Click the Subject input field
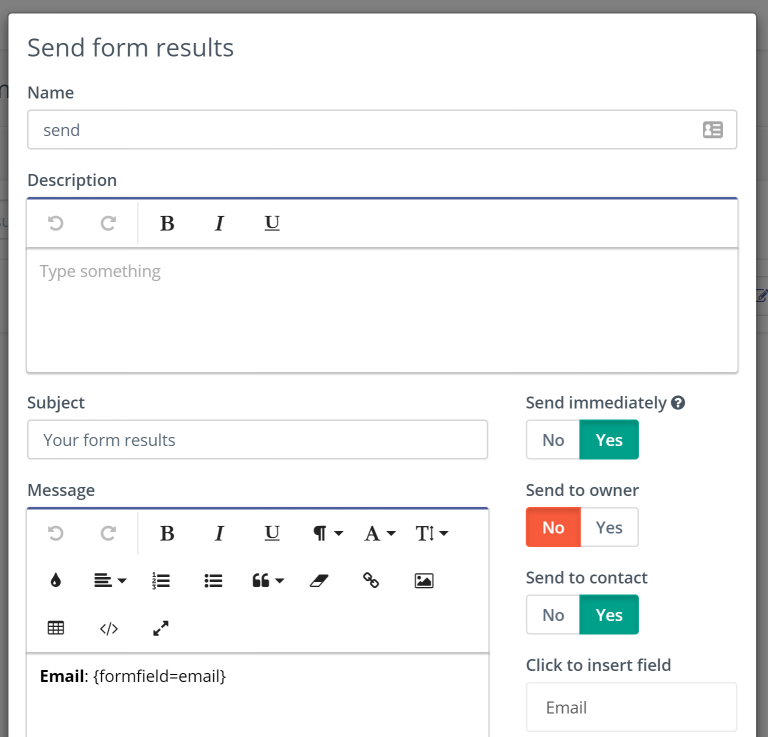The image size is (768, 737). 258,440
